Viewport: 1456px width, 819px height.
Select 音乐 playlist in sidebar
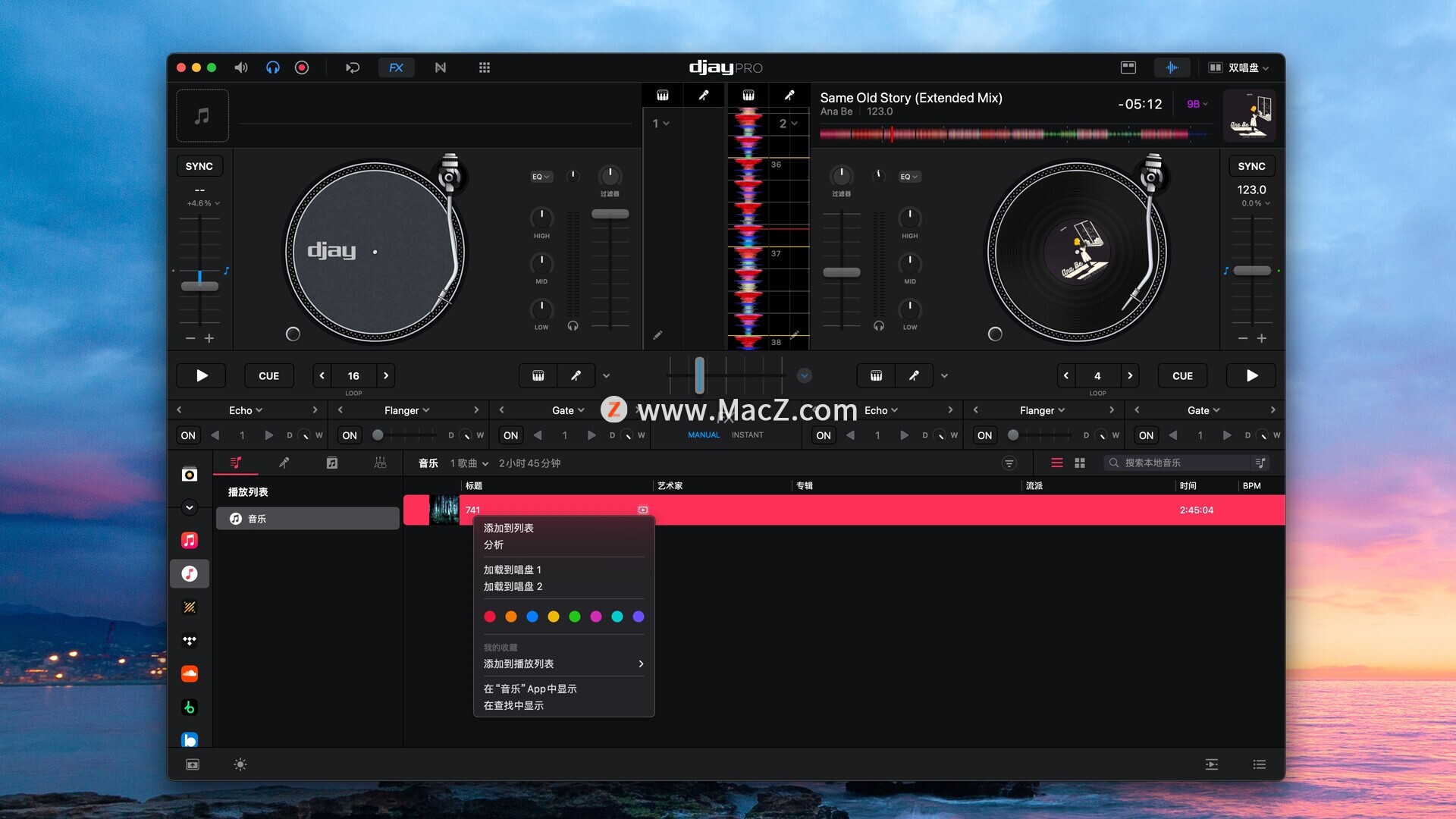307,519
